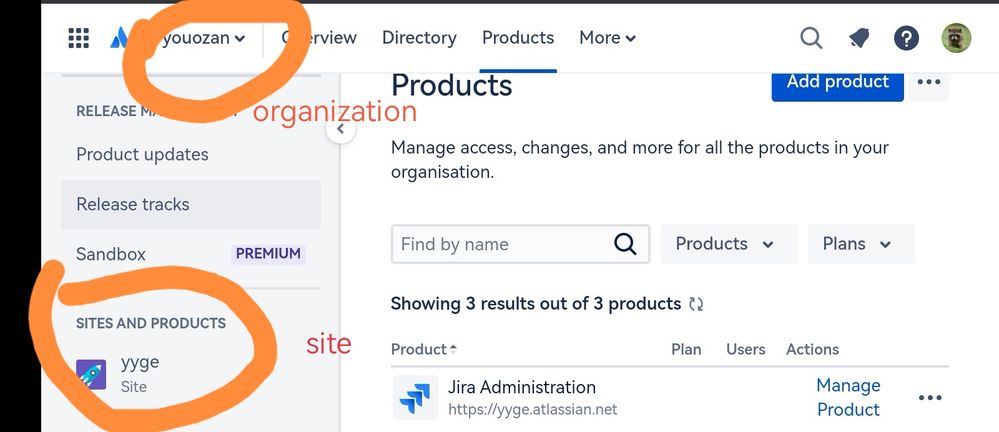Click the magnifier in the Find by name box
Screen dimensions: 999x432
(x=625, y=243)
